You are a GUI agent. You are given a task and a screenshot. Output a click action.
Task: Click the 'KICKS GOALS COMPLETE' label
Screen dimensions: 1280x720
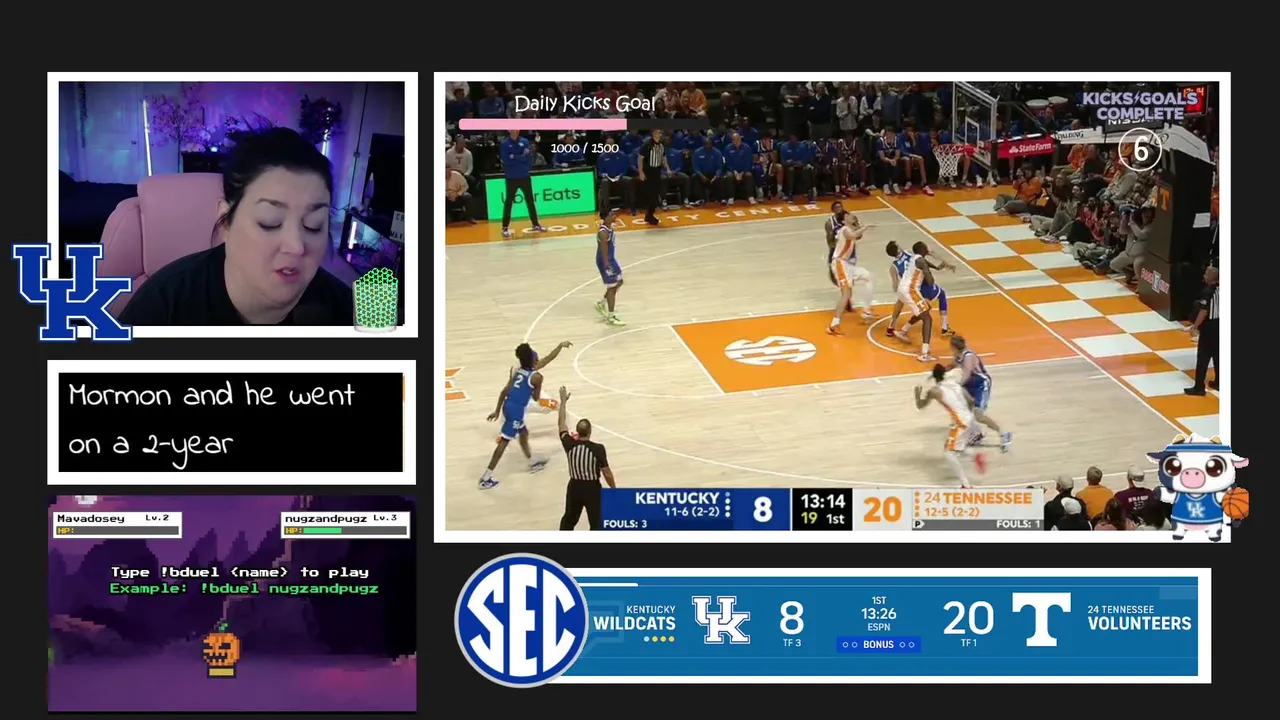(x=1140, y=106)
